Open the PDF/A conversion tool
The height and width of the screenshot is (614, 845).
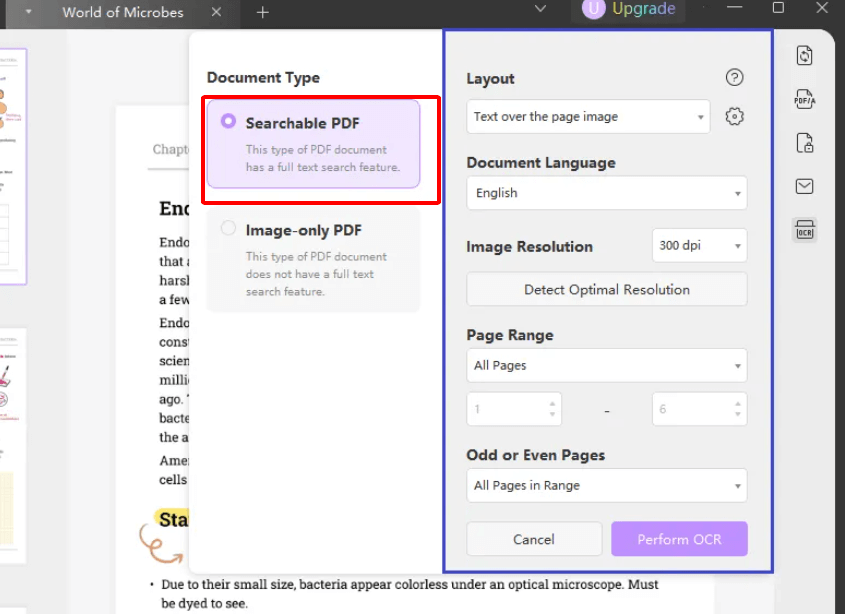pos(804,100)
